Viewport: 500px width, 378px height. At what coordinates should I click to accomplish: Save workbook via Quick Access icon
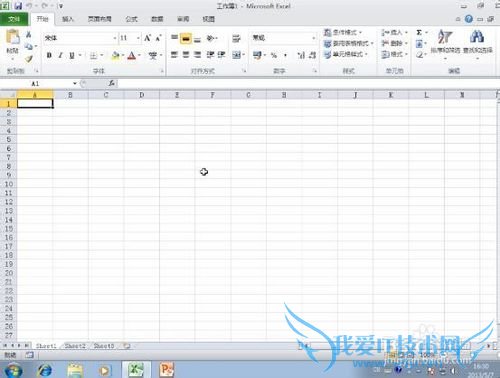18,6
